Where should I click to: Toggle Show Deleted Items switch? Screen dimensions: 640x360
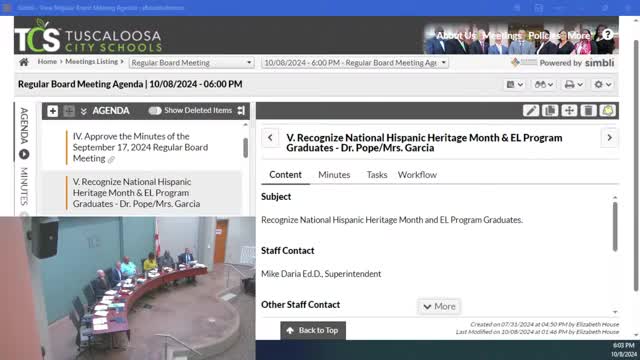(155, 111)
